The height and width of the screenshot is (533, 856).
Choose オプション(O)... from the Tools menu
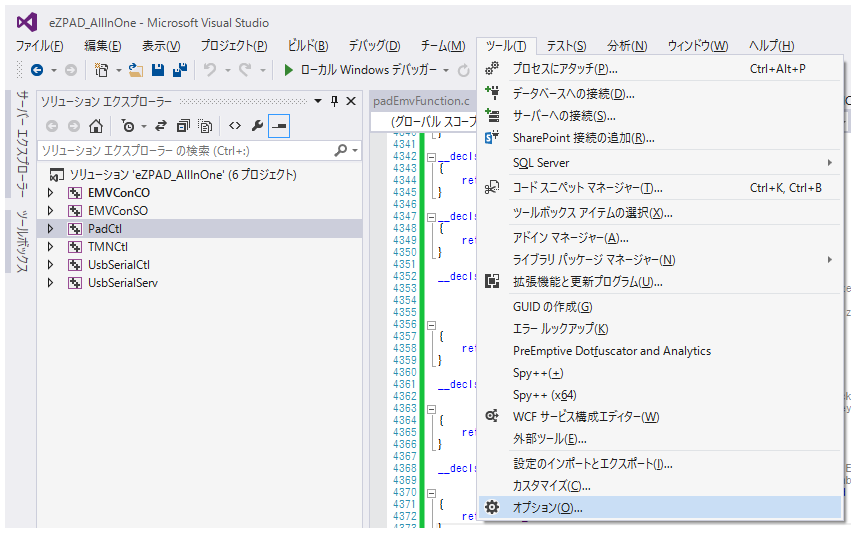click(x=659, y=507)
